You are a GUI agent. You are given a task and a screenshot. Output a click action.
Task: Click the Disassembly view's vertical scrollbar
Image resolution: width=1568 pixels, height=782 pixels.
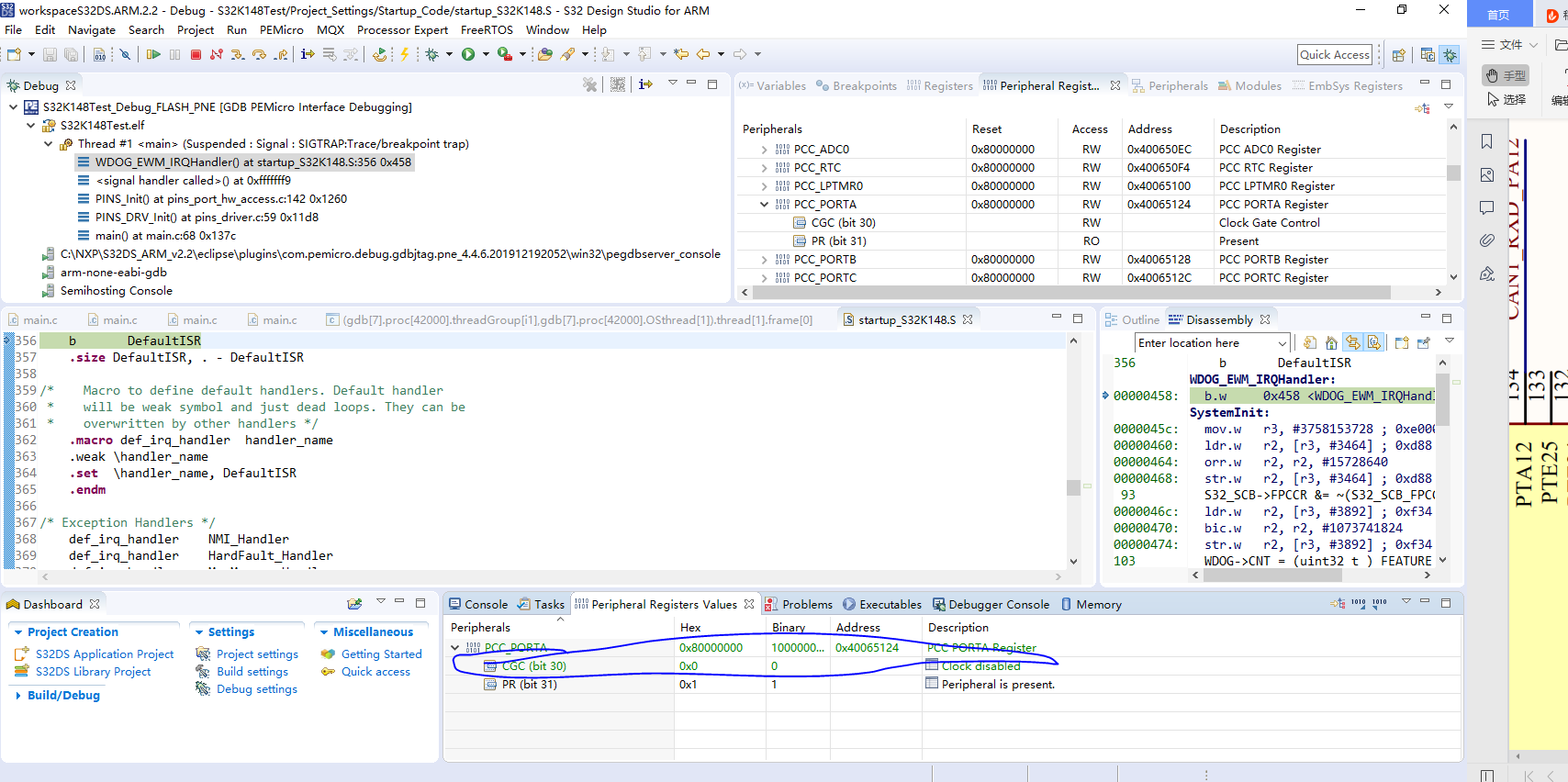coord(1441,398)
